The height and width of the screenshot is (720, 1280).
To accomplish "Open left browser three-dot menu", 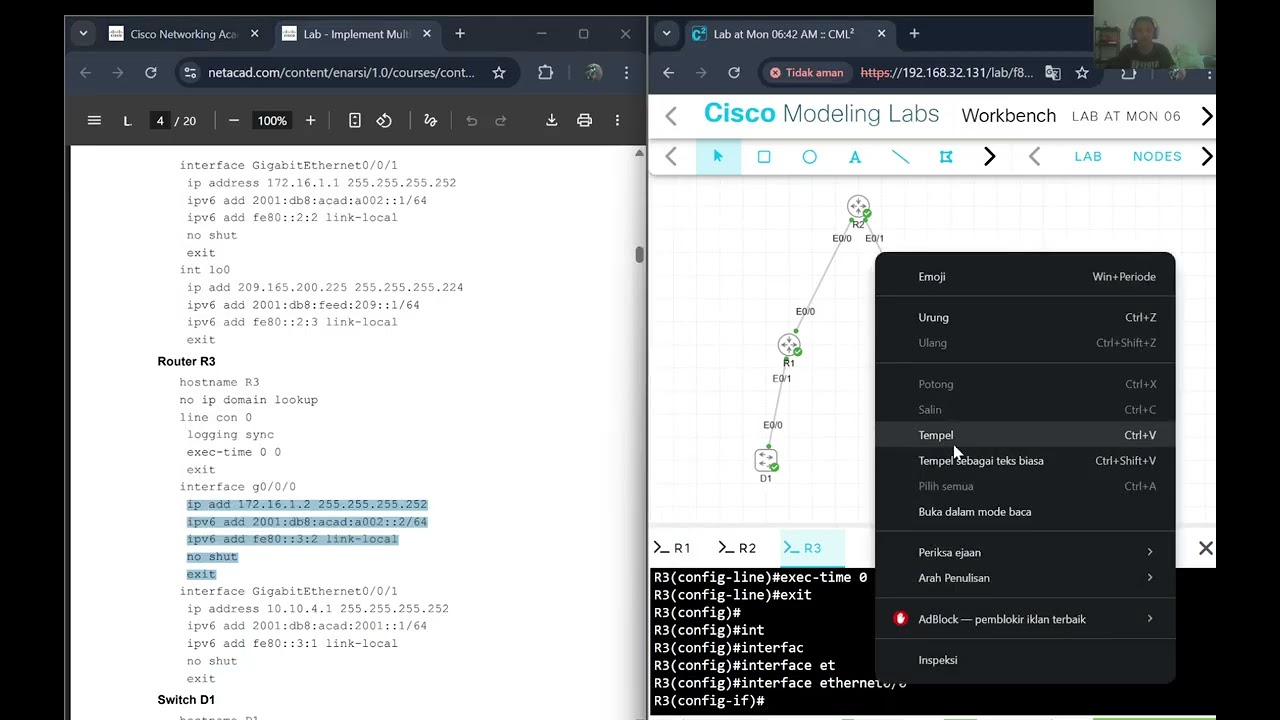I will 626,72.
